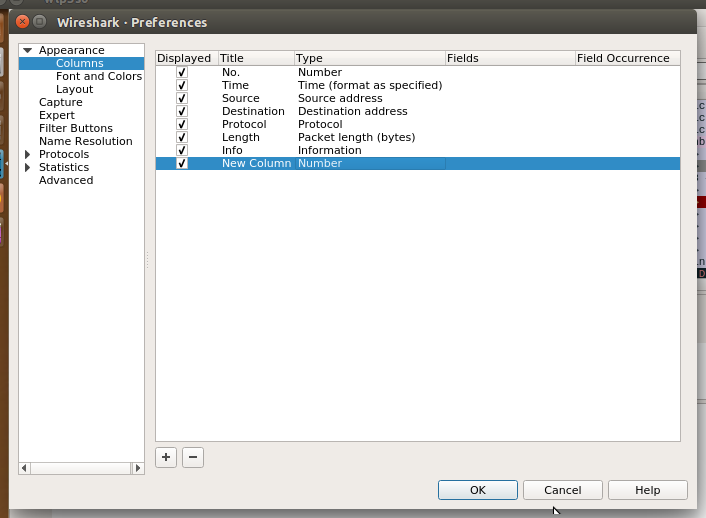Click the Title column header

click(256, 58)
